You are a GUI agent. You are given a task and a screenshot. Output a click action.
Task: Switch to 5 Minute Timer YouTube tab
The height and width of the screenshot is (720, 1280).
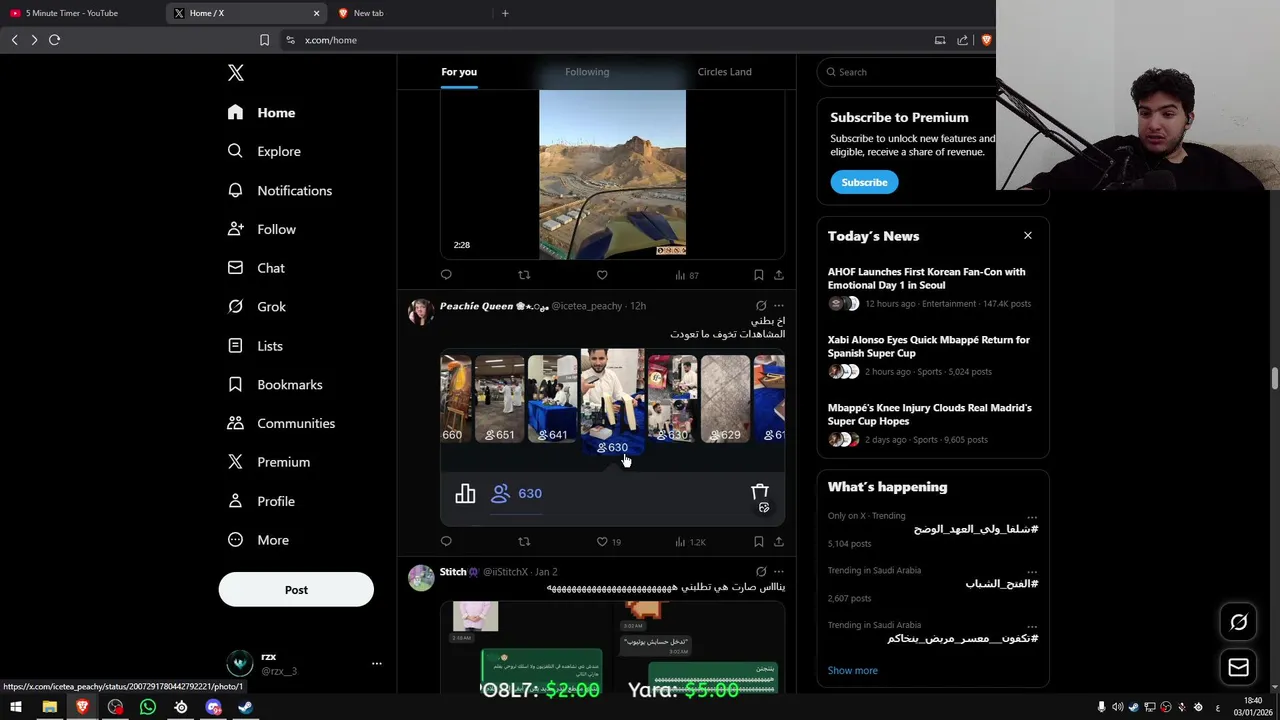(x=80, y=13)
